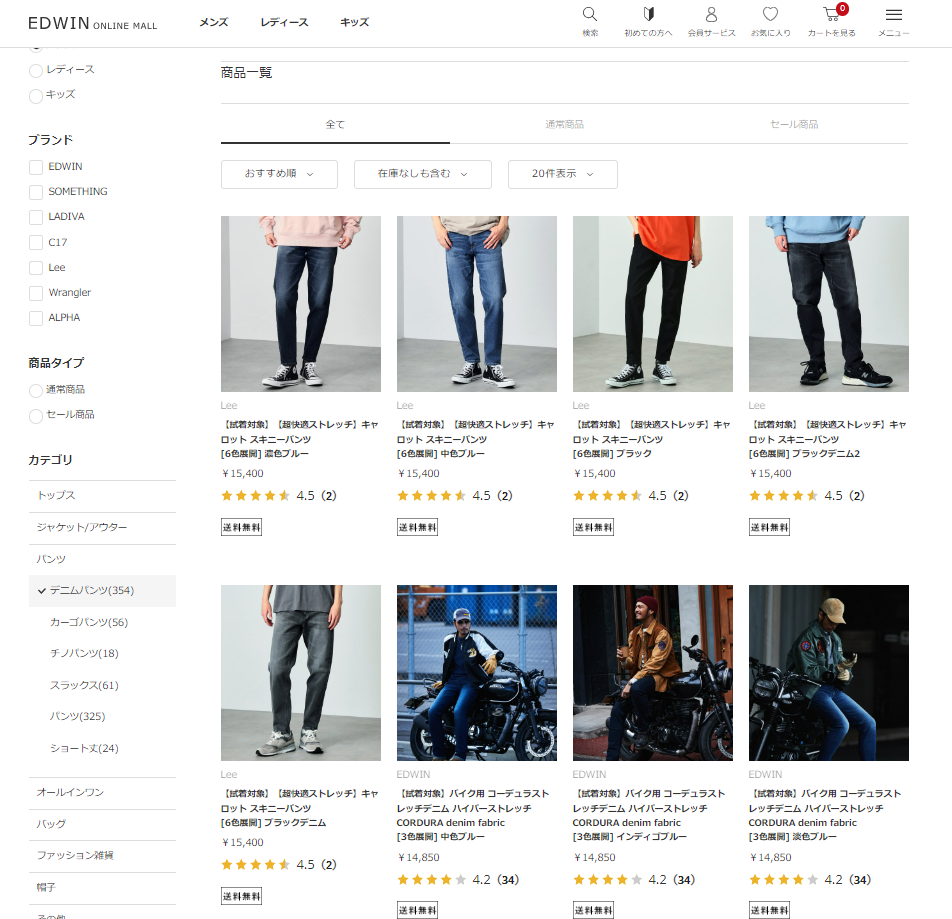The height and width of the screenshot is (919, 952).
Task: Switch to the 通常商品 tab
Action: point(564,125)
